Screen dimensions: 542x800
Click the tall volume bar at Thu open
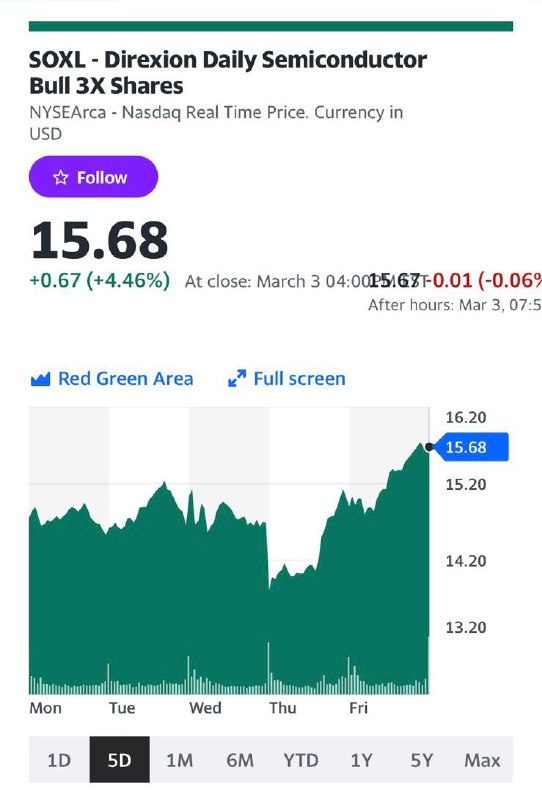point(268,668)
